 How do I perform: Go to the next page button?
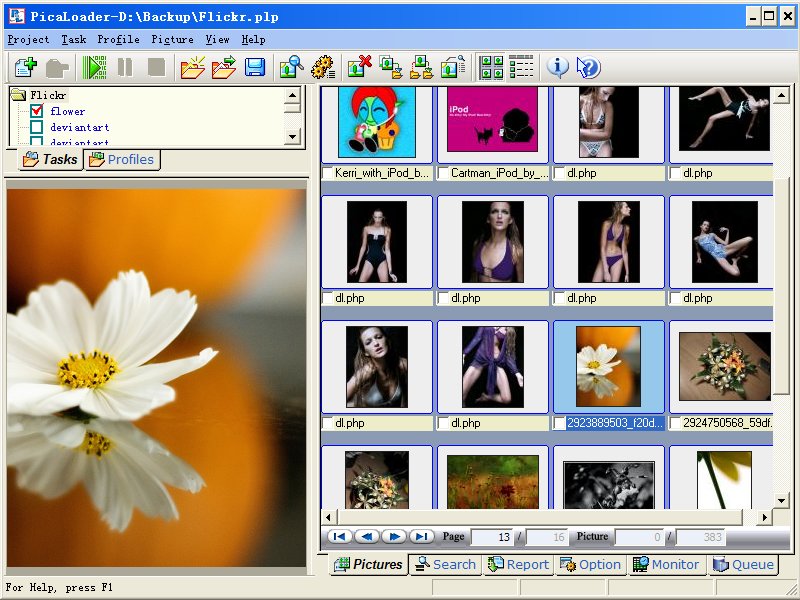pos(394,537)
